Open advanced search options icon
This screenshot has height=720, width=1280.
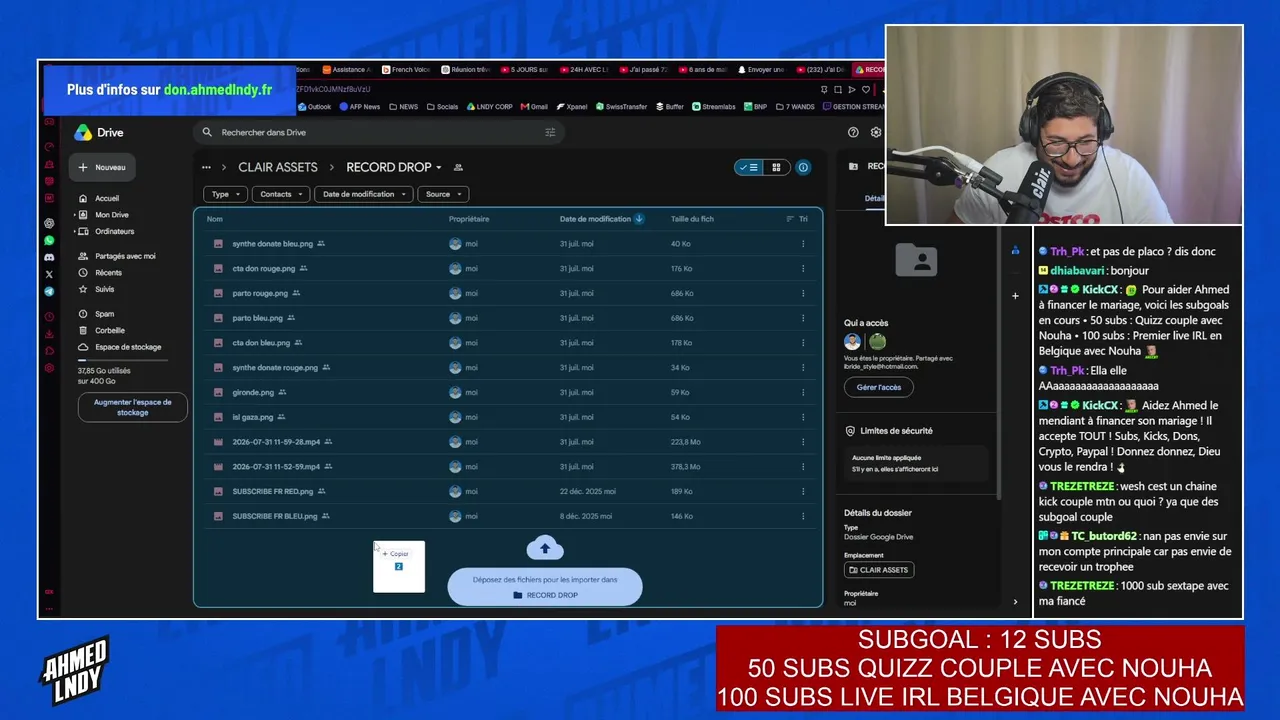550,132
